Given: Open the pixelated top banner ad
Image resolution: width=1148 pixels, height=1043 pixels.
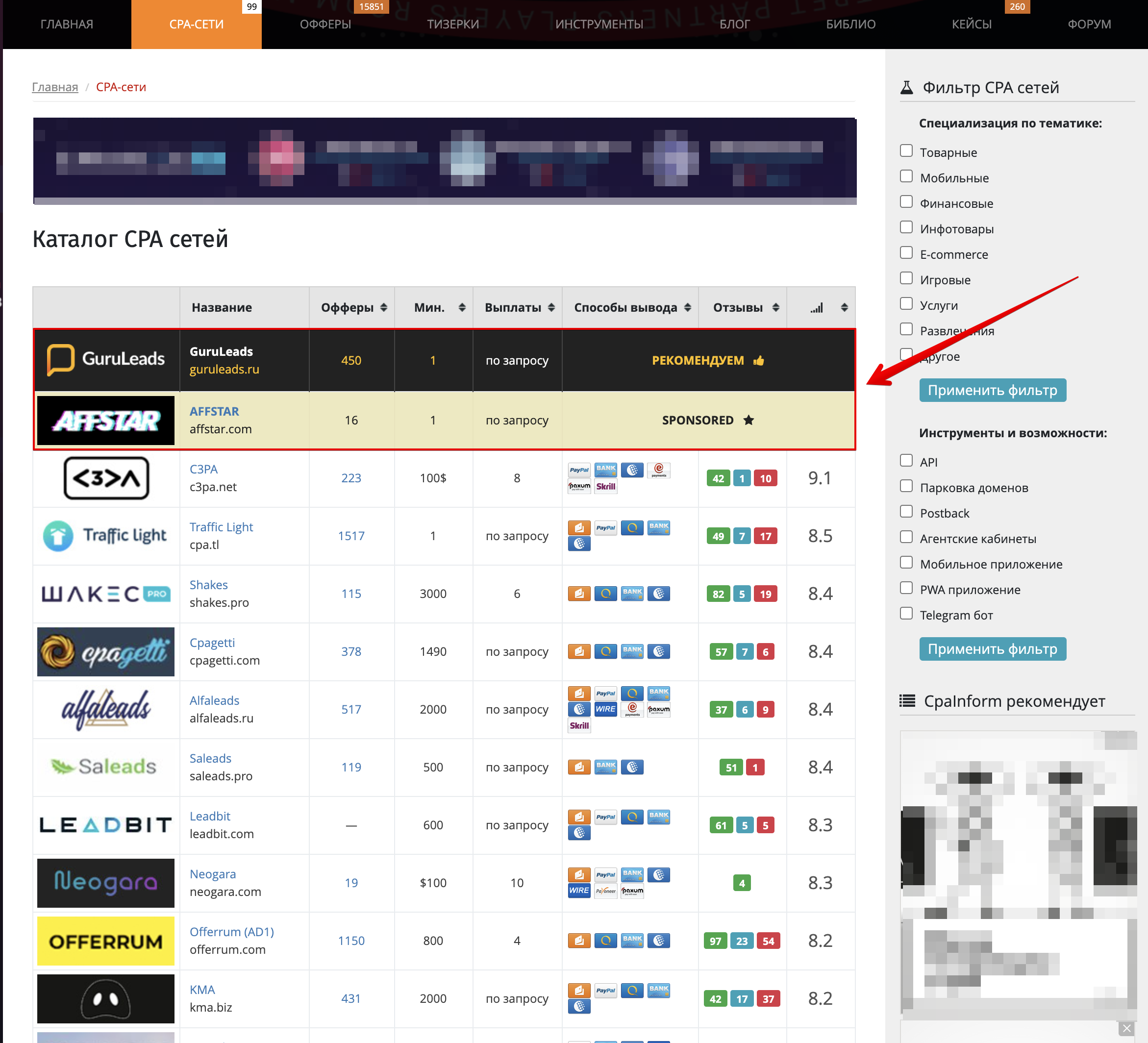Looking at the screenshot, I should (445, 161).
